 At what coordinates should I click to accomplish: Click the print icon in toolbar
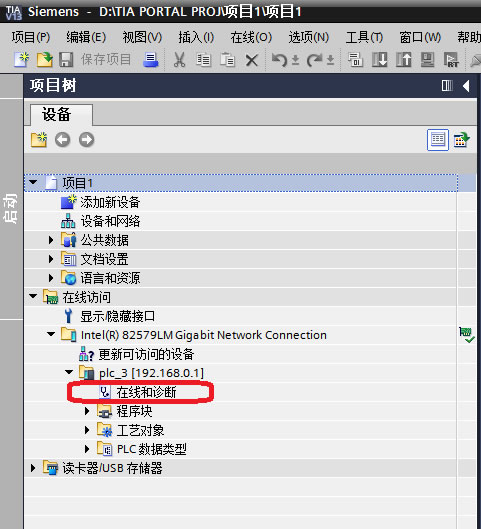pyautogui.click(x=150, y=60)
